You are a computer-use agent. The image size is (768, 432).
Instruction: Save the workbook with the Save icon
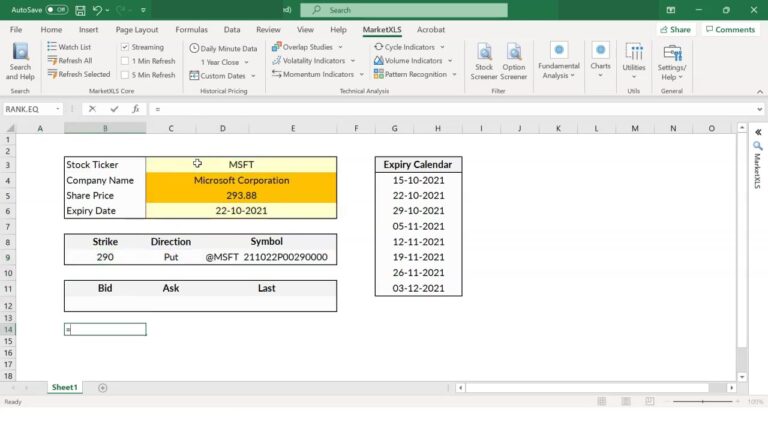(80, 10)
